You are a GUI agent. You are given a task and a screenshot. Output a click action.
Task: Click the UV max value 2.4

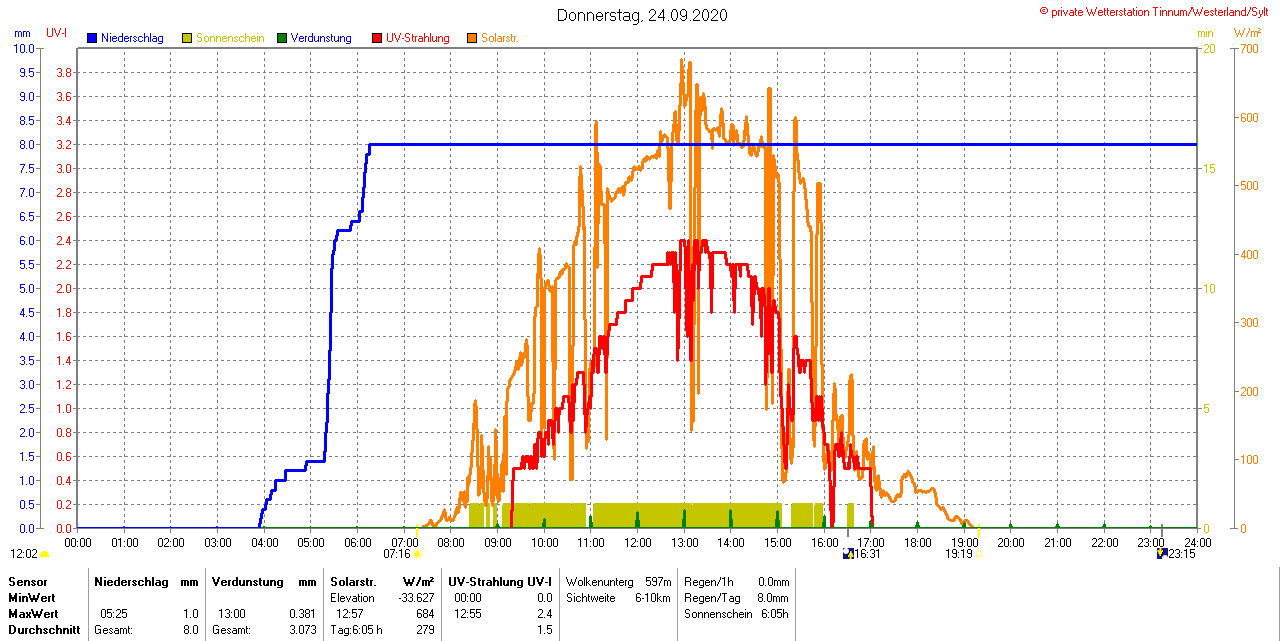coord(544,613)
